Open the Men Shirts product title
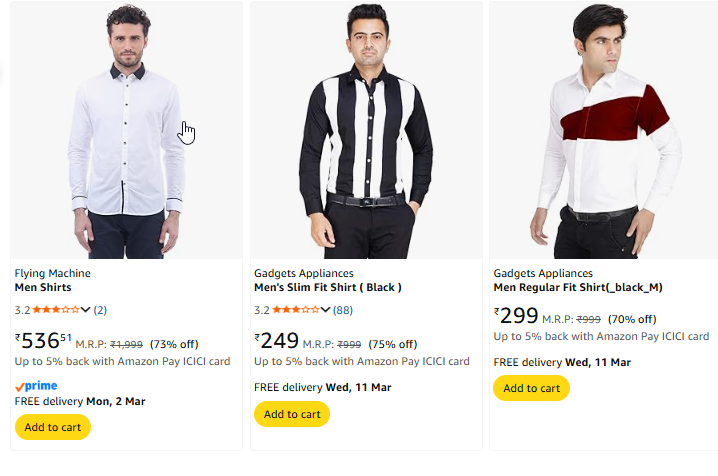718x476 pixels. 43,288
